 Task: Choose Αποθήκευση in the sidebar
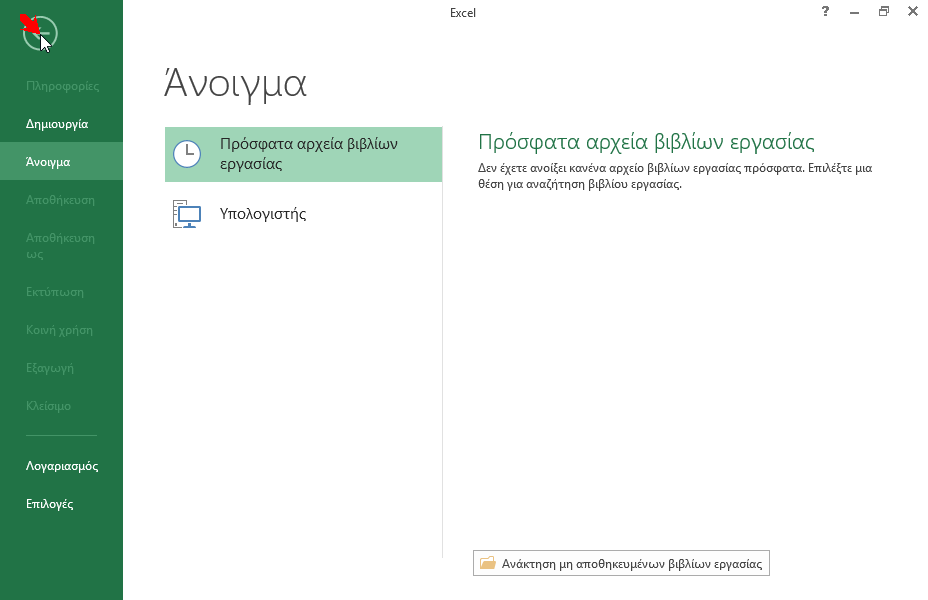click(x=60, y=199)
